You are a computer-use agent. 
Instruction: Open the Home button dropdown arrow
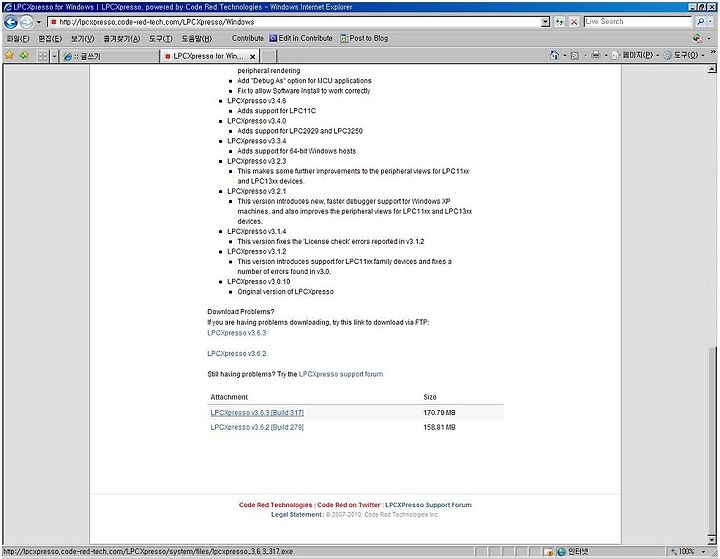coord(565,56)
